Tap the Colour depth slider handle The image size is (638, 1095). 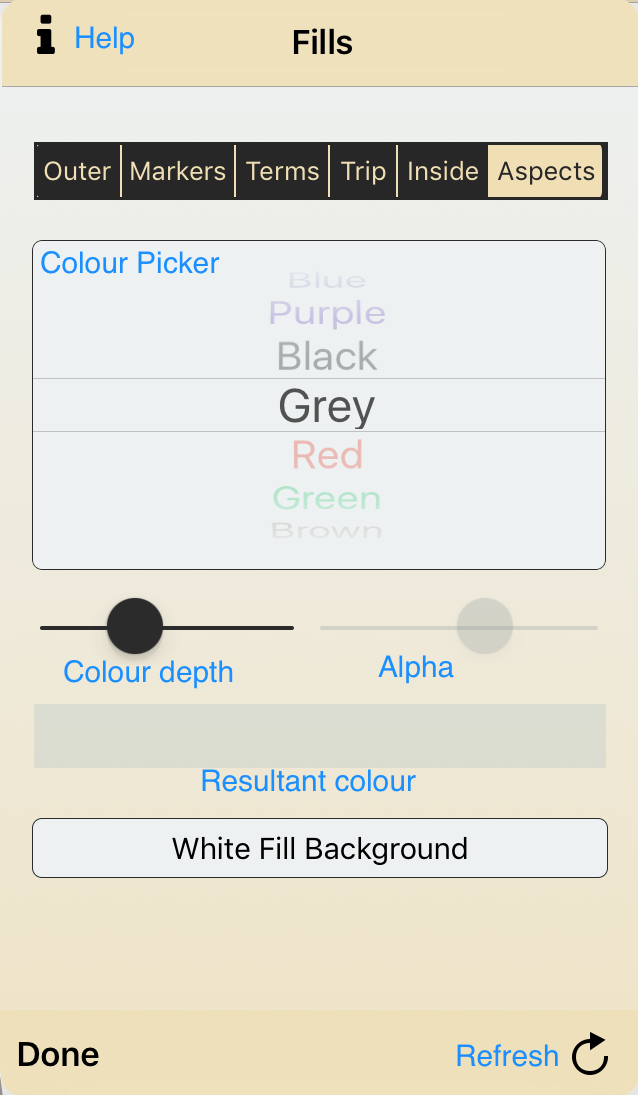point(134,625)
